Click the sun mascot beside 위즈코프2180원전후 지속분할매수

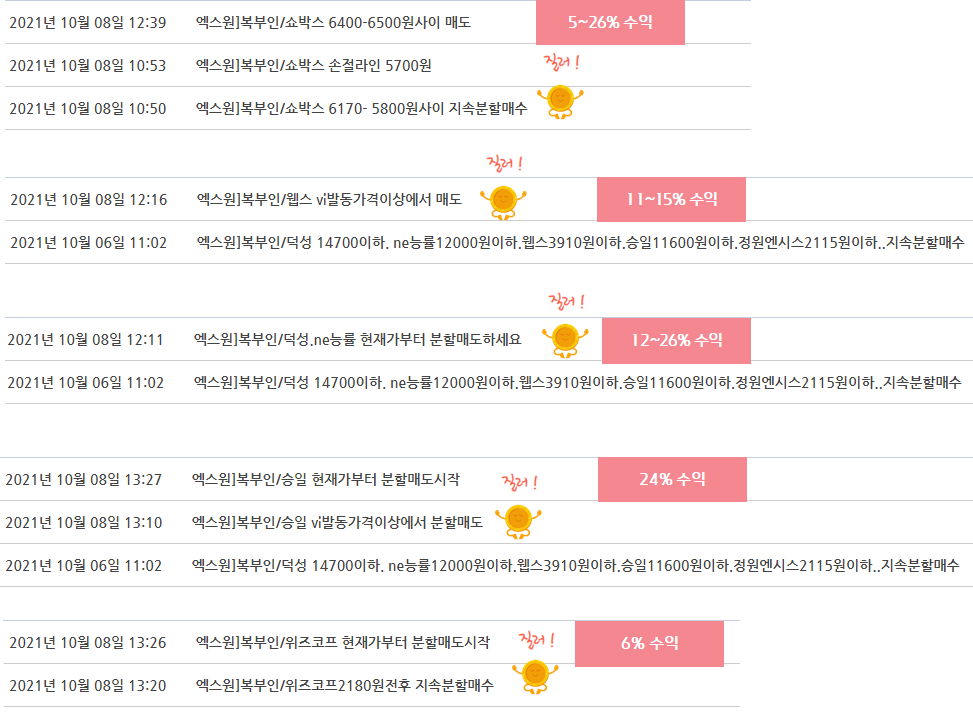point(536,676)
